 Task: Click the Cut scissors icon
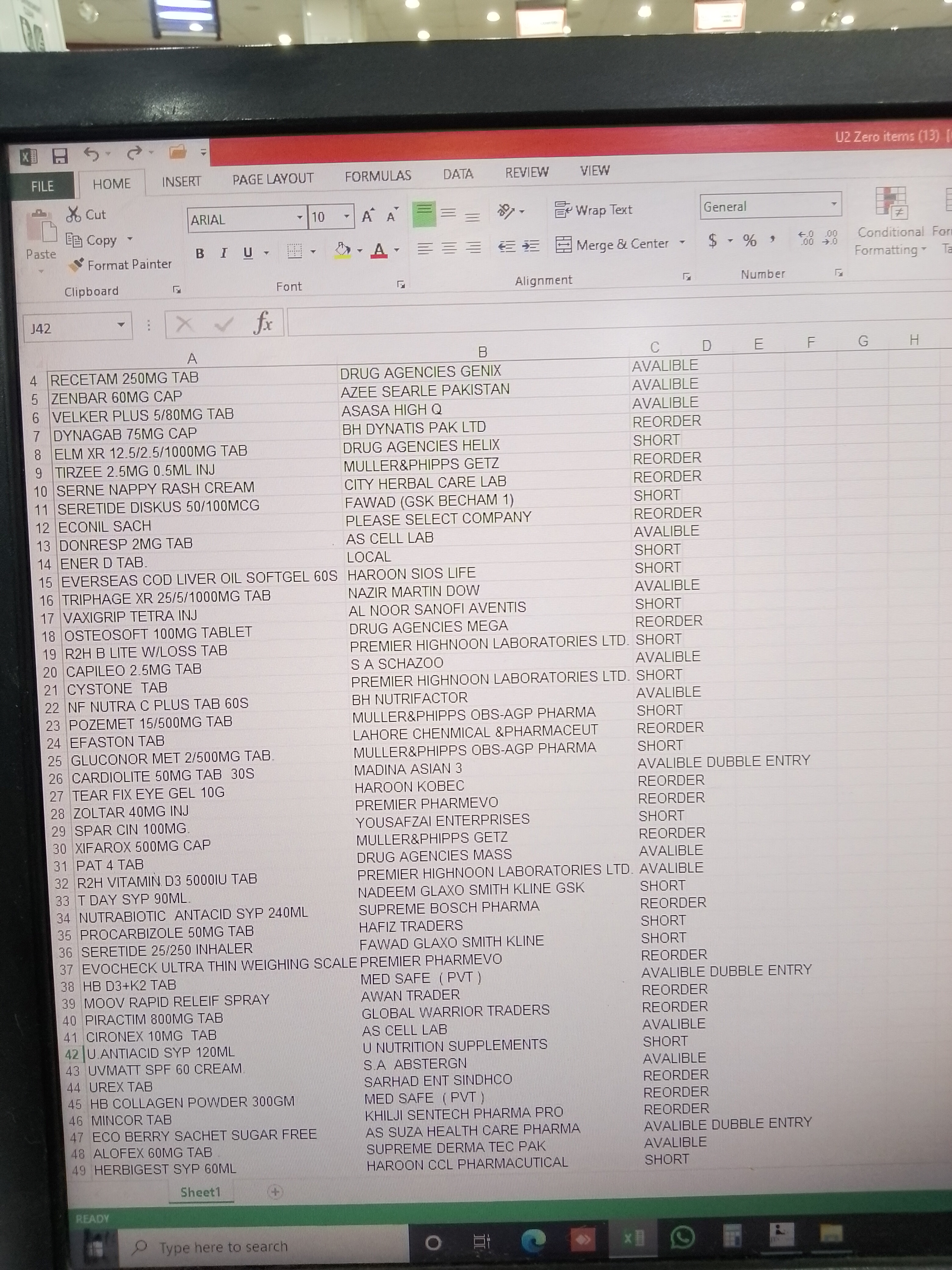(74, 215)
